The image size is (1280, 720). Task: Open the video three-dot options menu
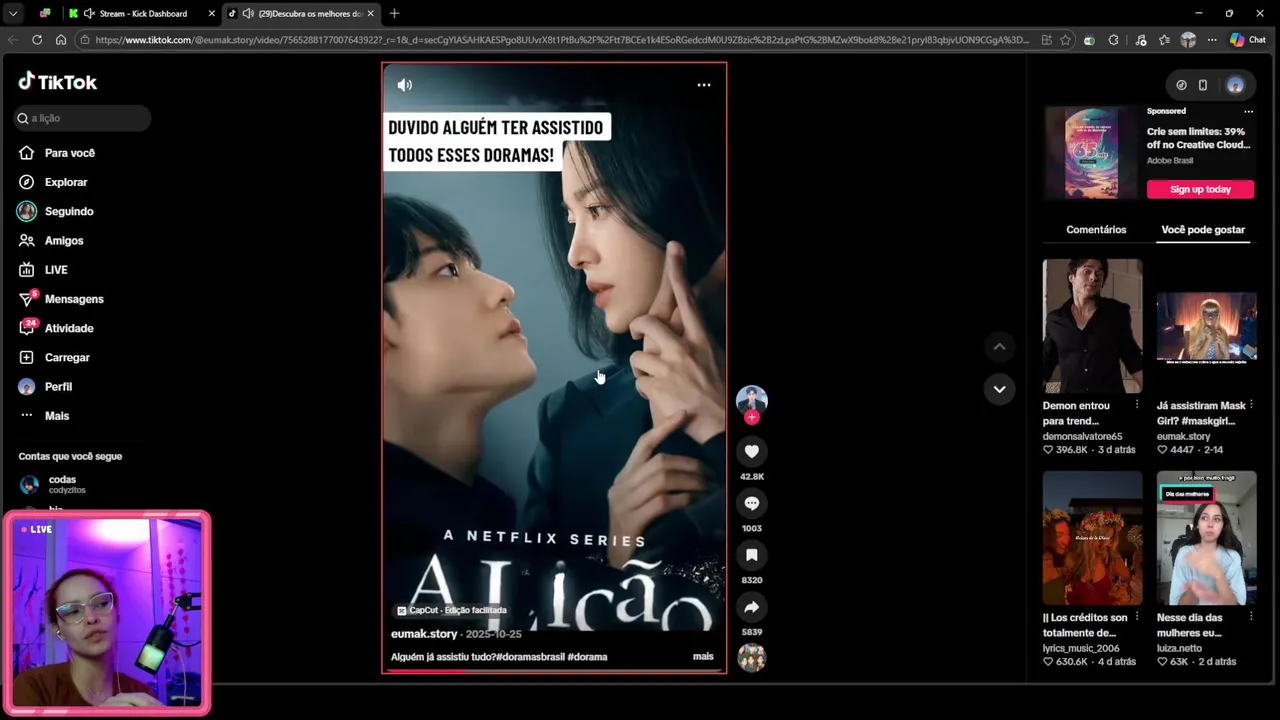coord(704,85)
